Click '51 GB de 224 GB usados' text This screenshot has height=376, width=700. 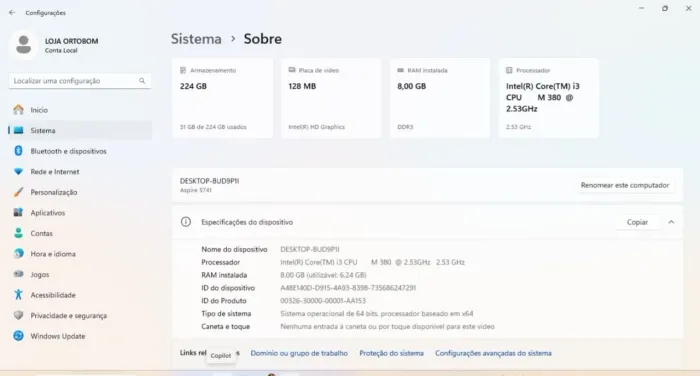click(213, 127)
